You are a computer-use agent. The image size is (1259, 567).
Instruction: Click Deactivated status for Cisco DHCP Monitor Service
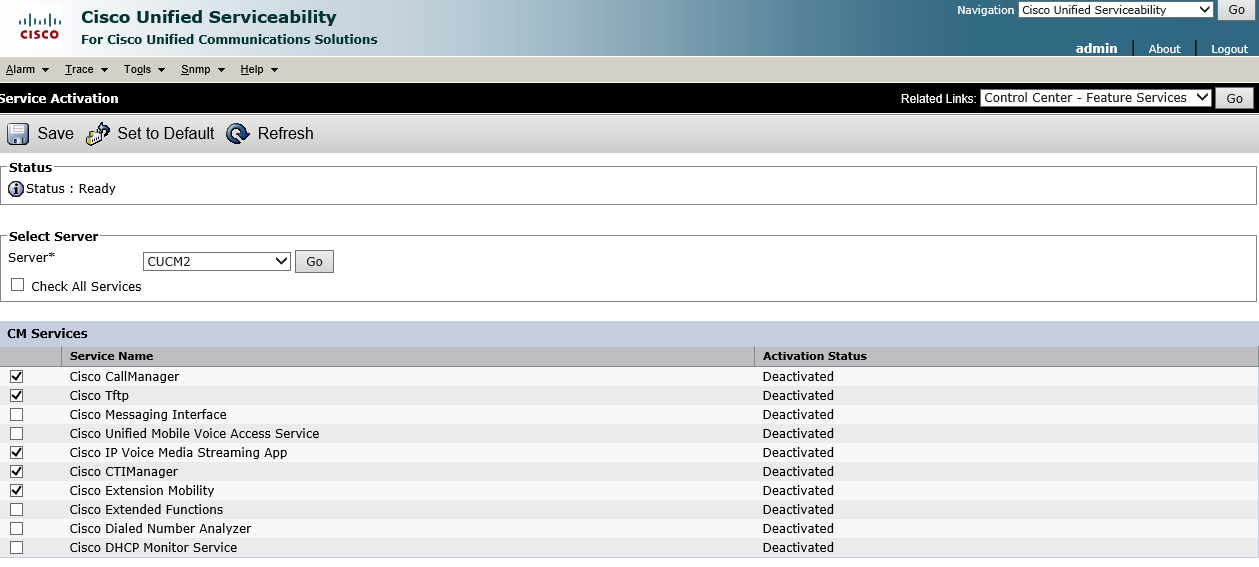798,548
